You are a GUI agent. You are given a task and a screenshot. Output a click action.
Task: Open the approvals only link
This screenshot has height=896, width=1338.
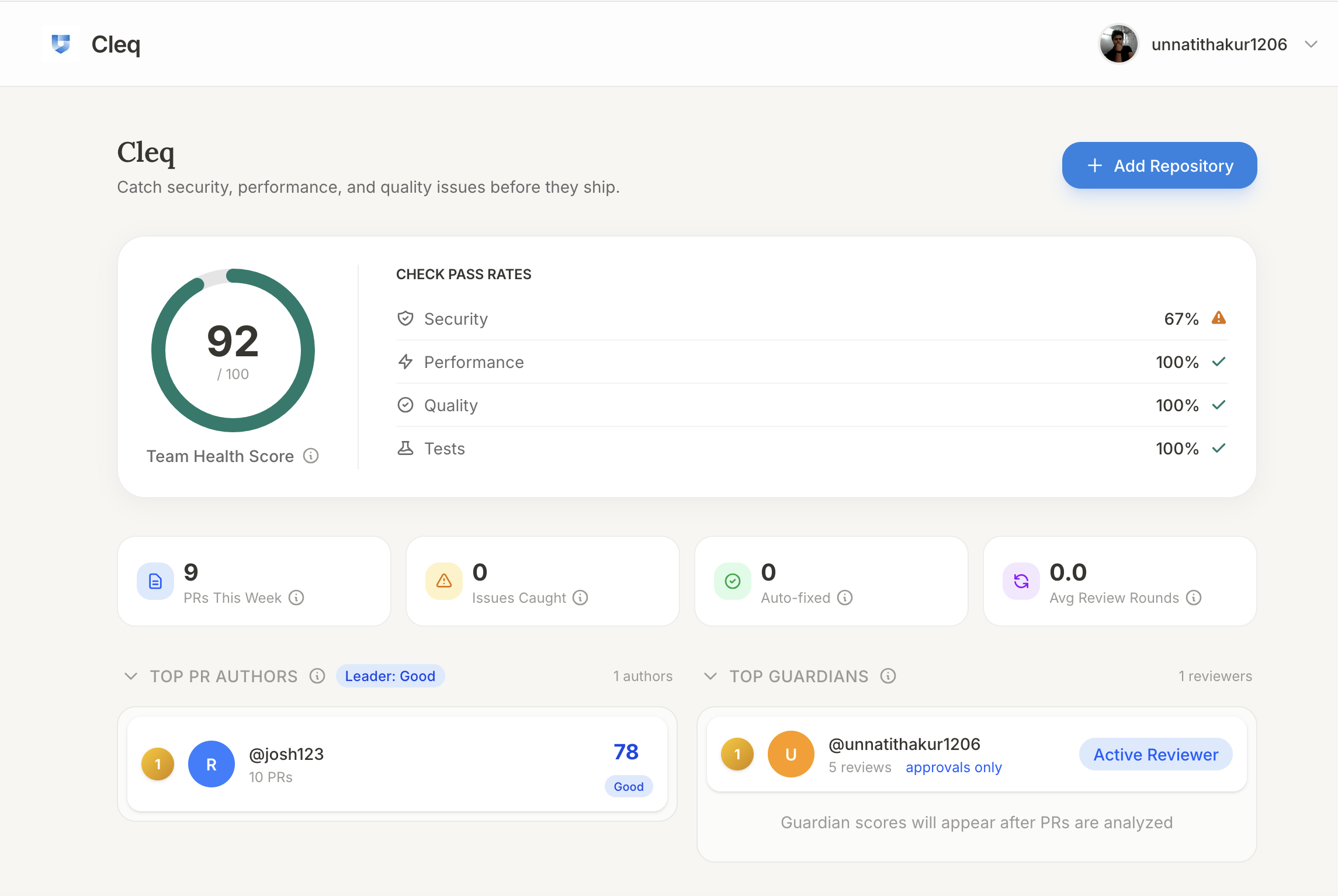(x=953, y=767)
